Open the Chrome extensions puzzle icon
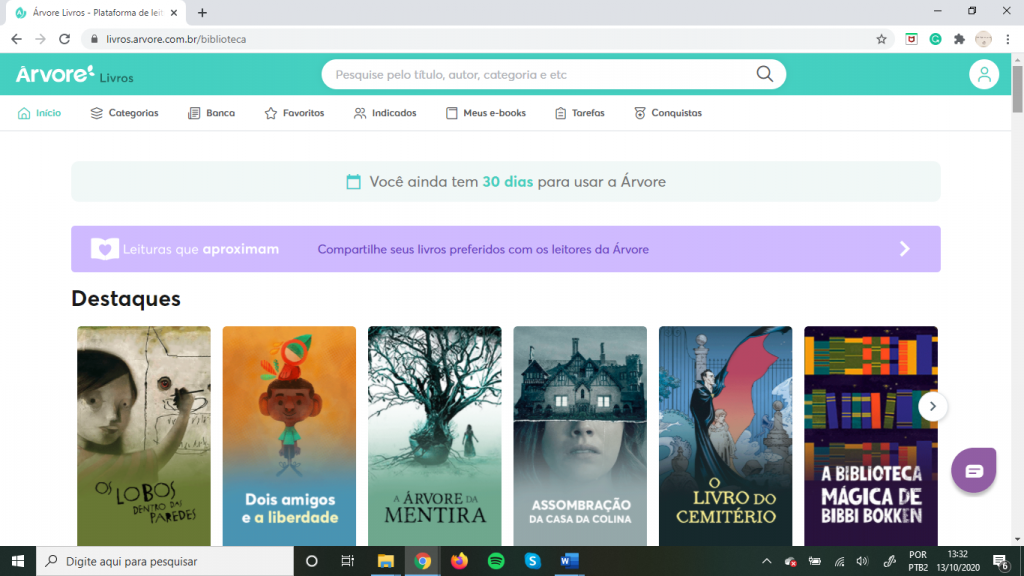The width and height of the screenshot is (1024, 576). (960, 39)
